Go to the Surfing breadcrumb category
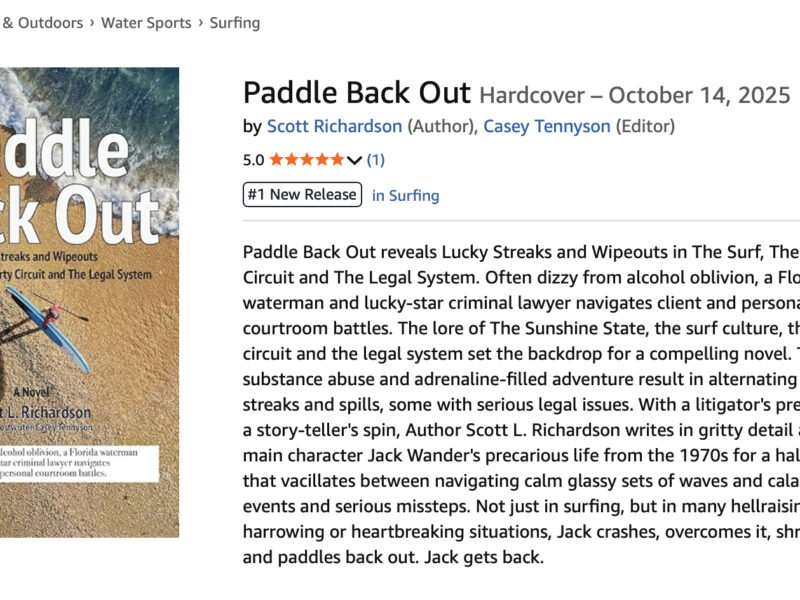This screenshot has width=800, height=600. tap(235, 22)
